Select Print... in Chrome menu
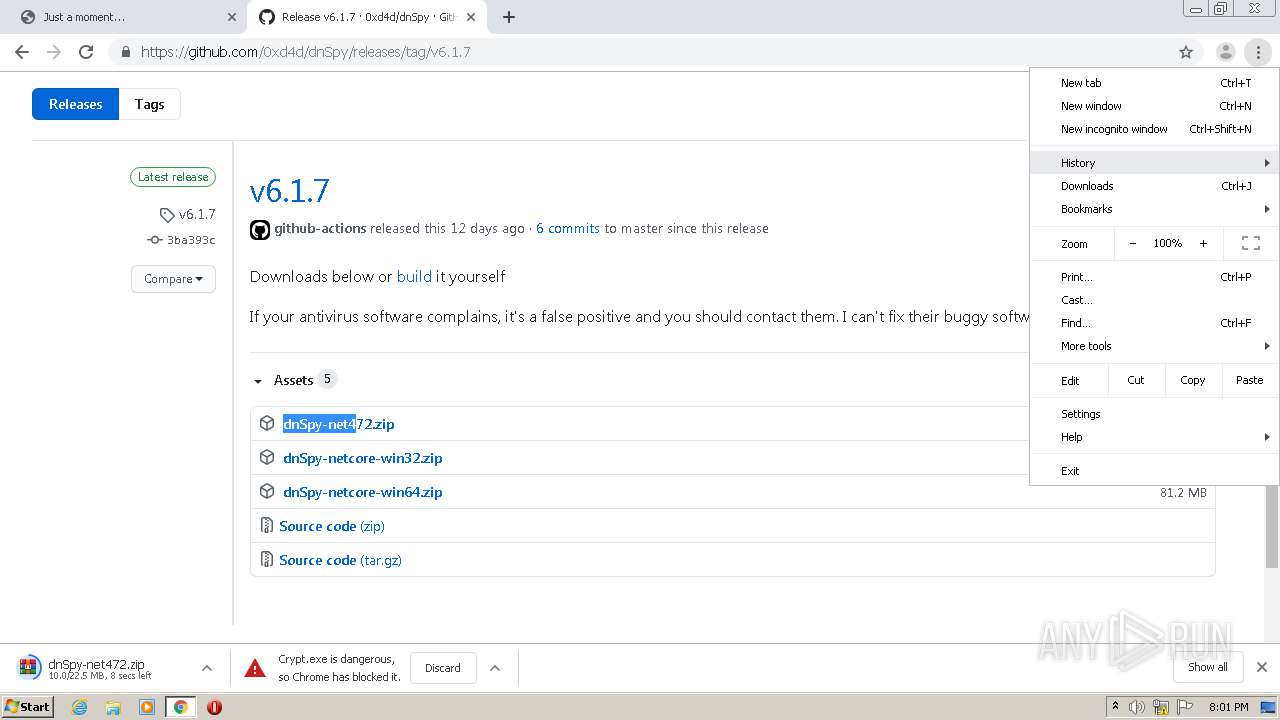The height and width of the screenshot is (720, 1280). tap(1154, 277)
